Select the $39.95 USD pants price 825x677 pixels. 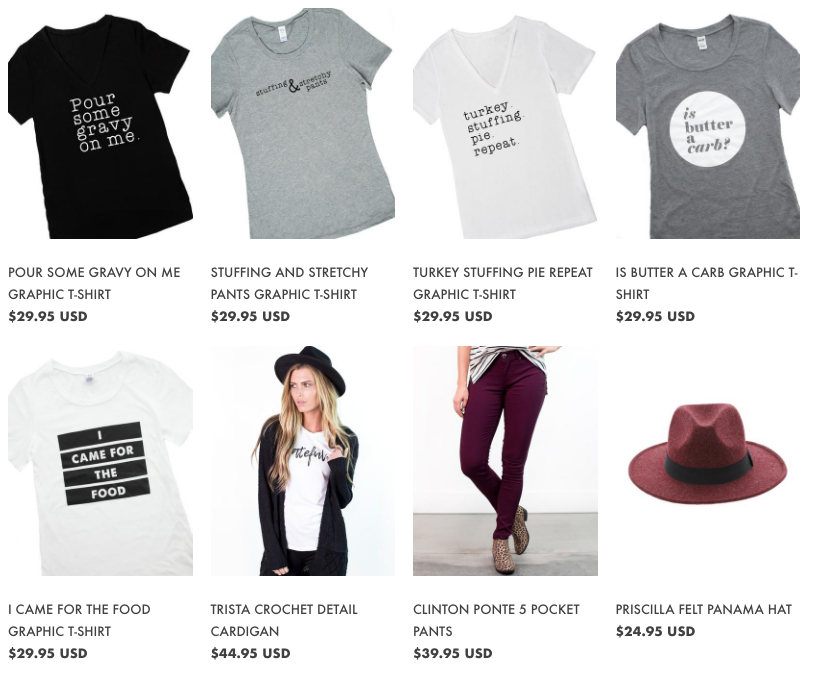coord(452,653)
